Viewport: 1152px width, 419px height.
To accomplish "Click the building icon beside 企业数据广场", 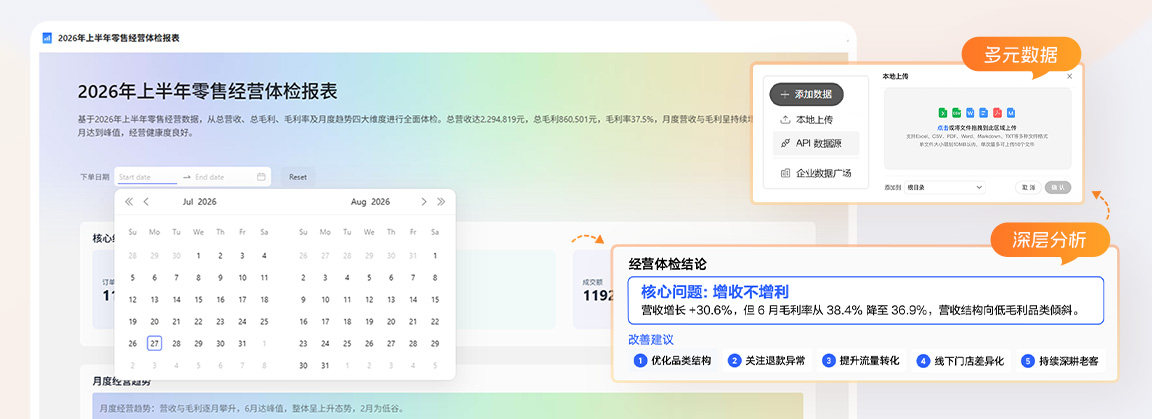I will point(785,173).
